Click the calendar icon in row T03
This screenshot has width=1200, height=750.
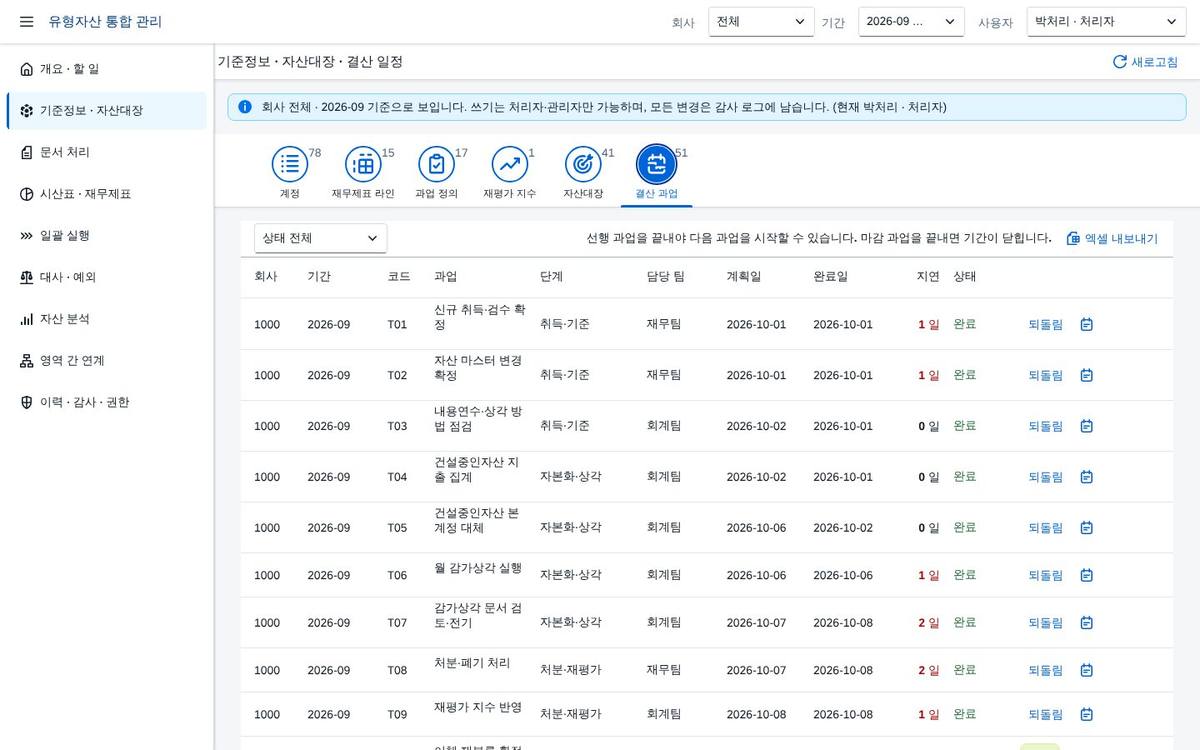pyautogui.click(x=1087, y=426)
